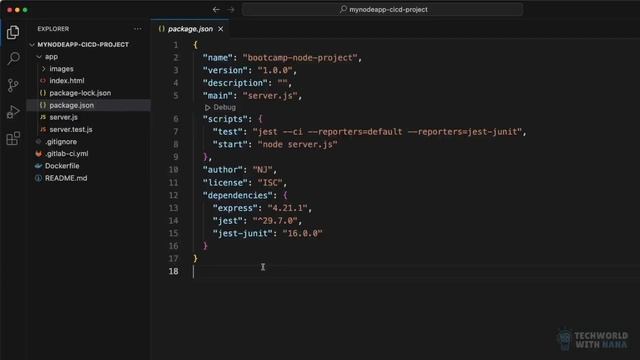Click the "description" key on line 4
The height and width of the screenshot is (360, 640).
click(x=235, y=83)
